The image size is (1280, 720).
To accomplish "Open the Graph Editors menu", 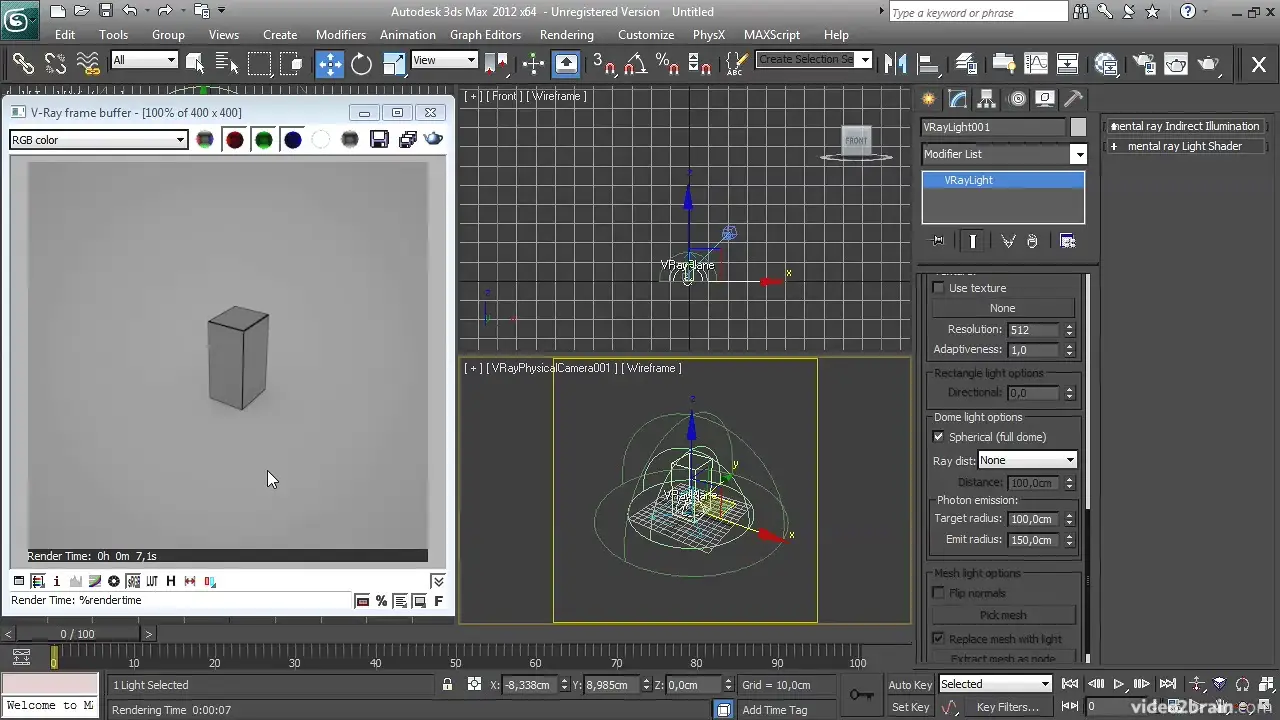I will click(485, 35).
